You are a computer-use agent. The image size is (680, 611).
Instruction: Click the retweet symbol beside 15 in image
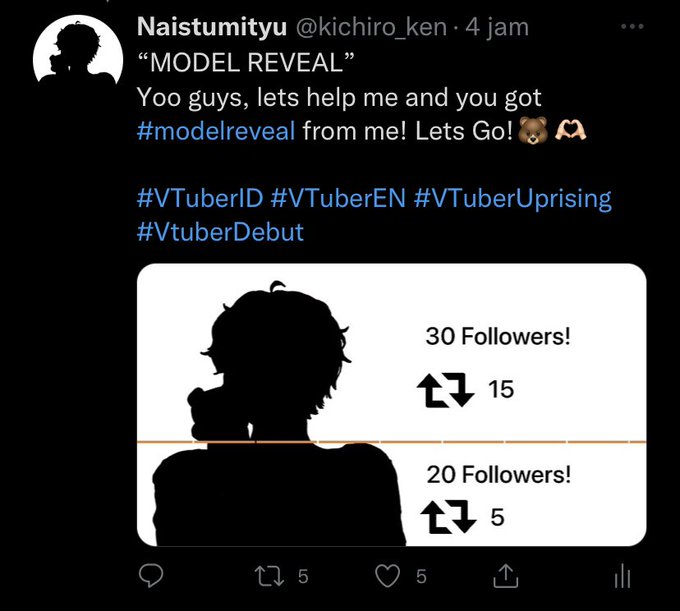tap(446, 390)
